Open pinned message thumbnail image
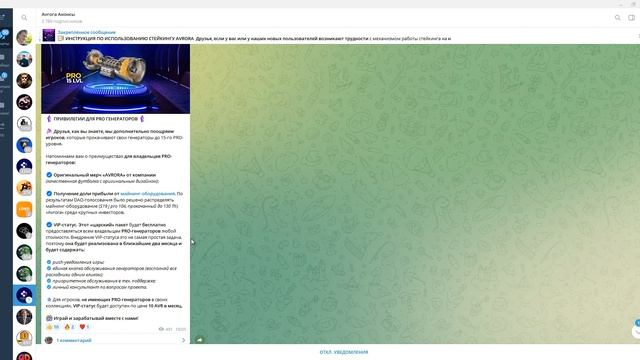 [49, 35]
